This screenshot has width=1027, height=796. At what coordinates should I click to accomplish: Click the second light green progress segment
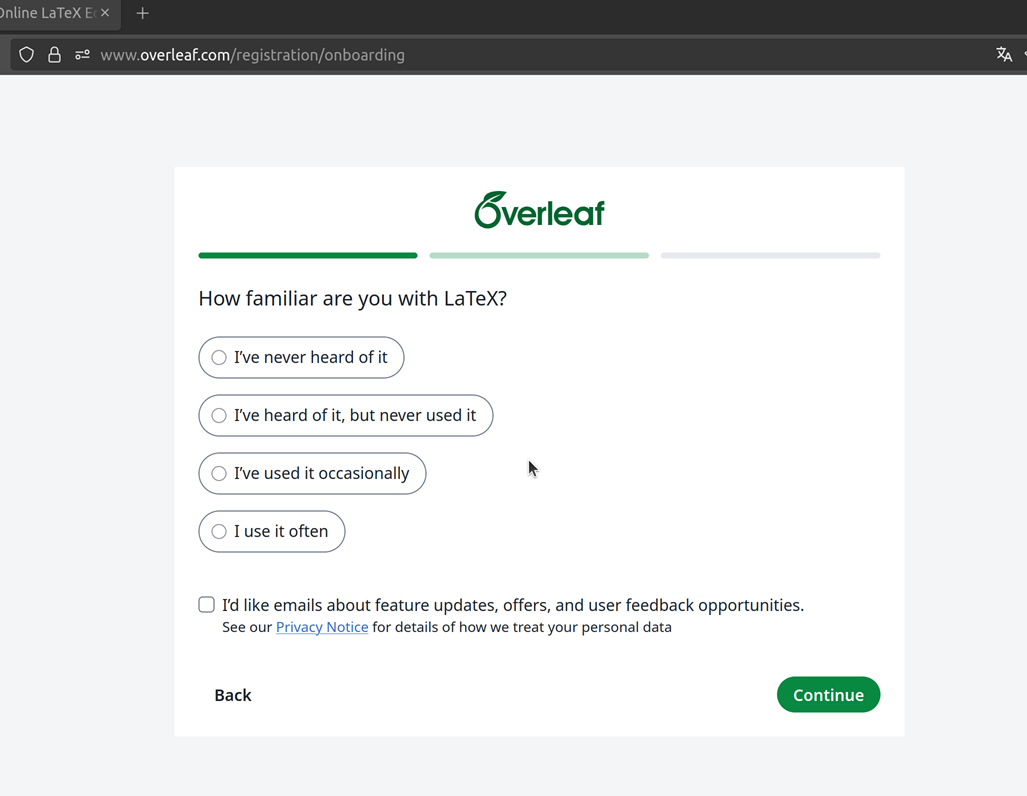(x=539, y=256)
